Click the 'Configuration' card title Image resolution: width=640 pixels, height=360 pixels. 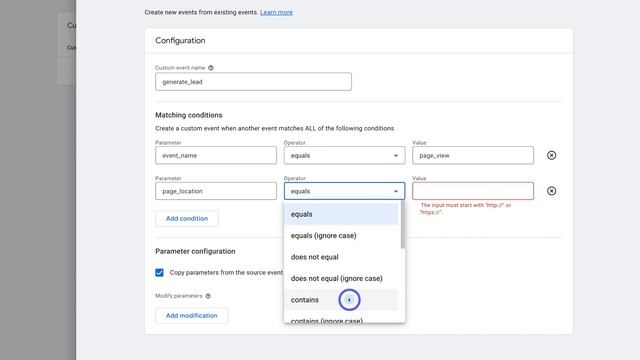tap(180, 40)
